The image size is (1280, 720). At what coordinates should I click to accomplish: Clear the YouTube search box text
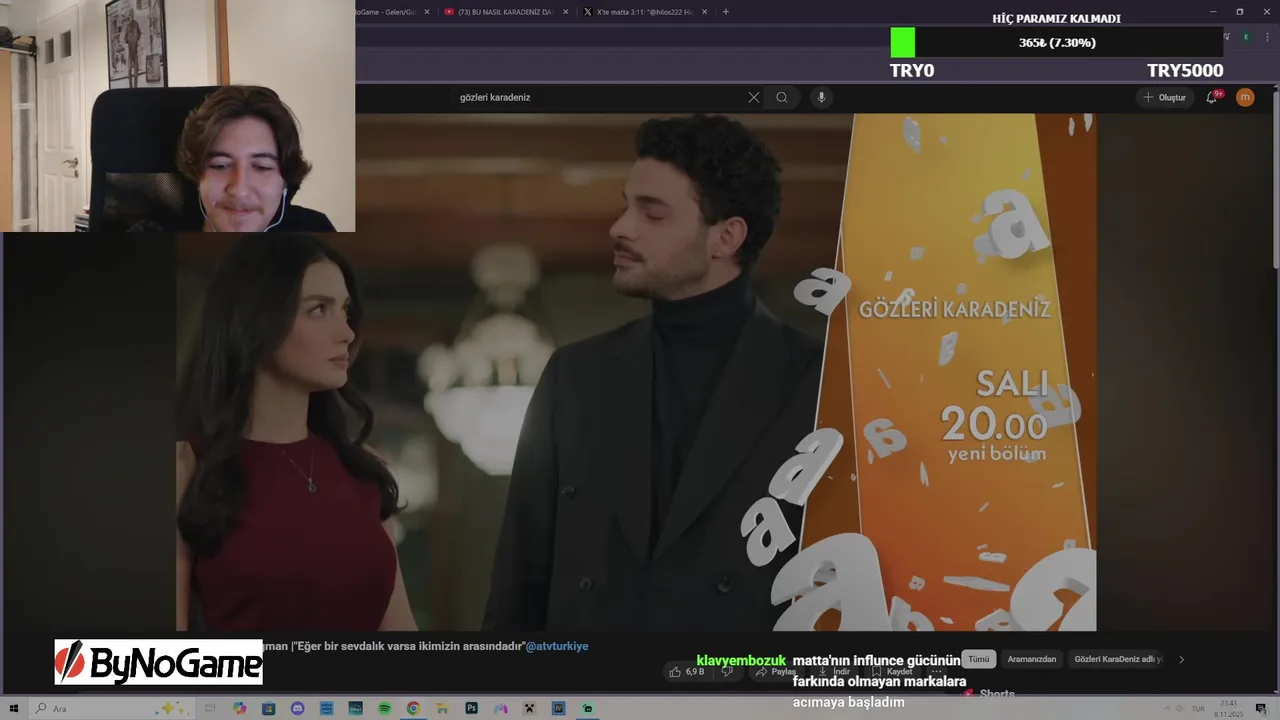point(754,97)
